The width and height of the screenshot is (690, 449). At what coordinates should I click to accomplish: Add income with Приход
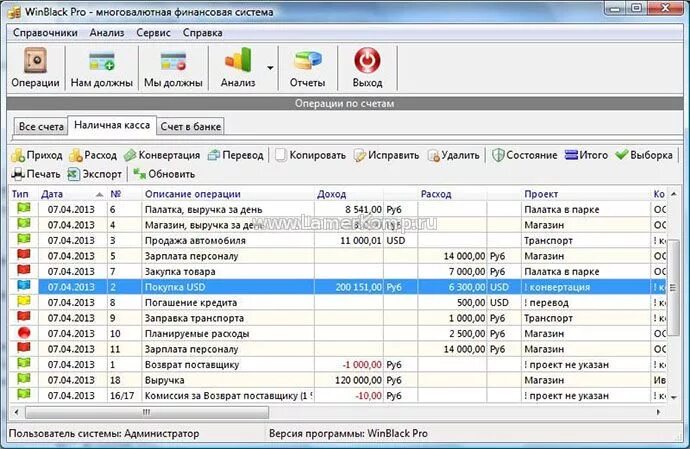click(37, 155)
